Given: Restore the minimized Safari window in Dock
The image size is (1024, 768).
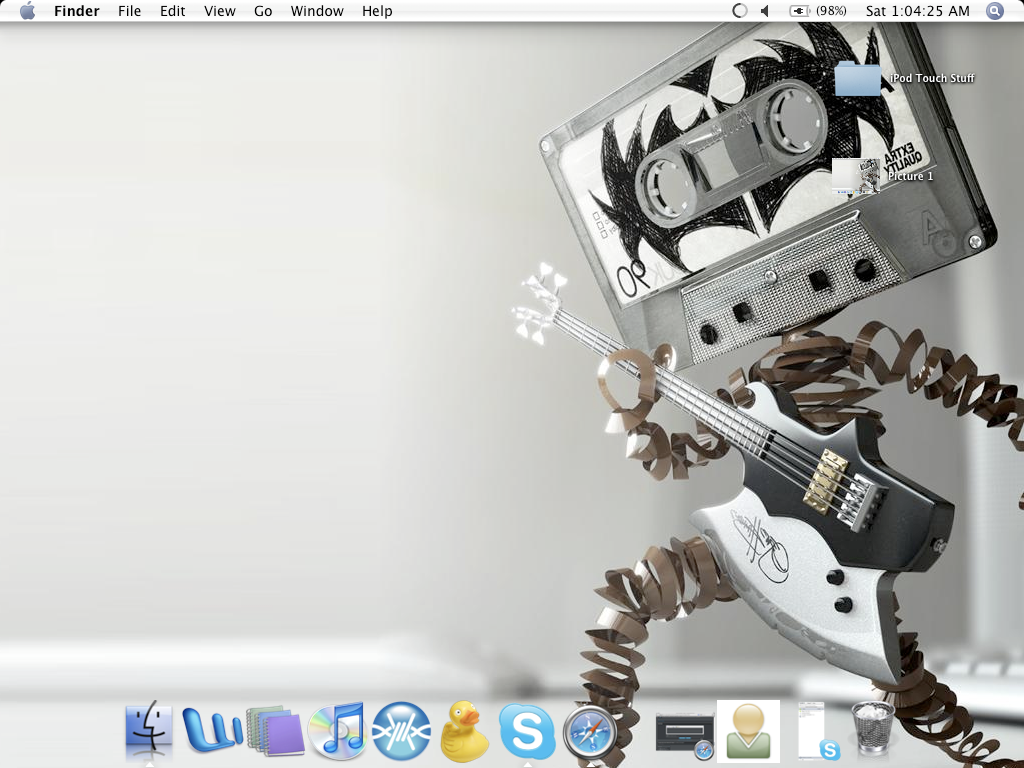Looking at the screenshot, I should tap(684, 737).
